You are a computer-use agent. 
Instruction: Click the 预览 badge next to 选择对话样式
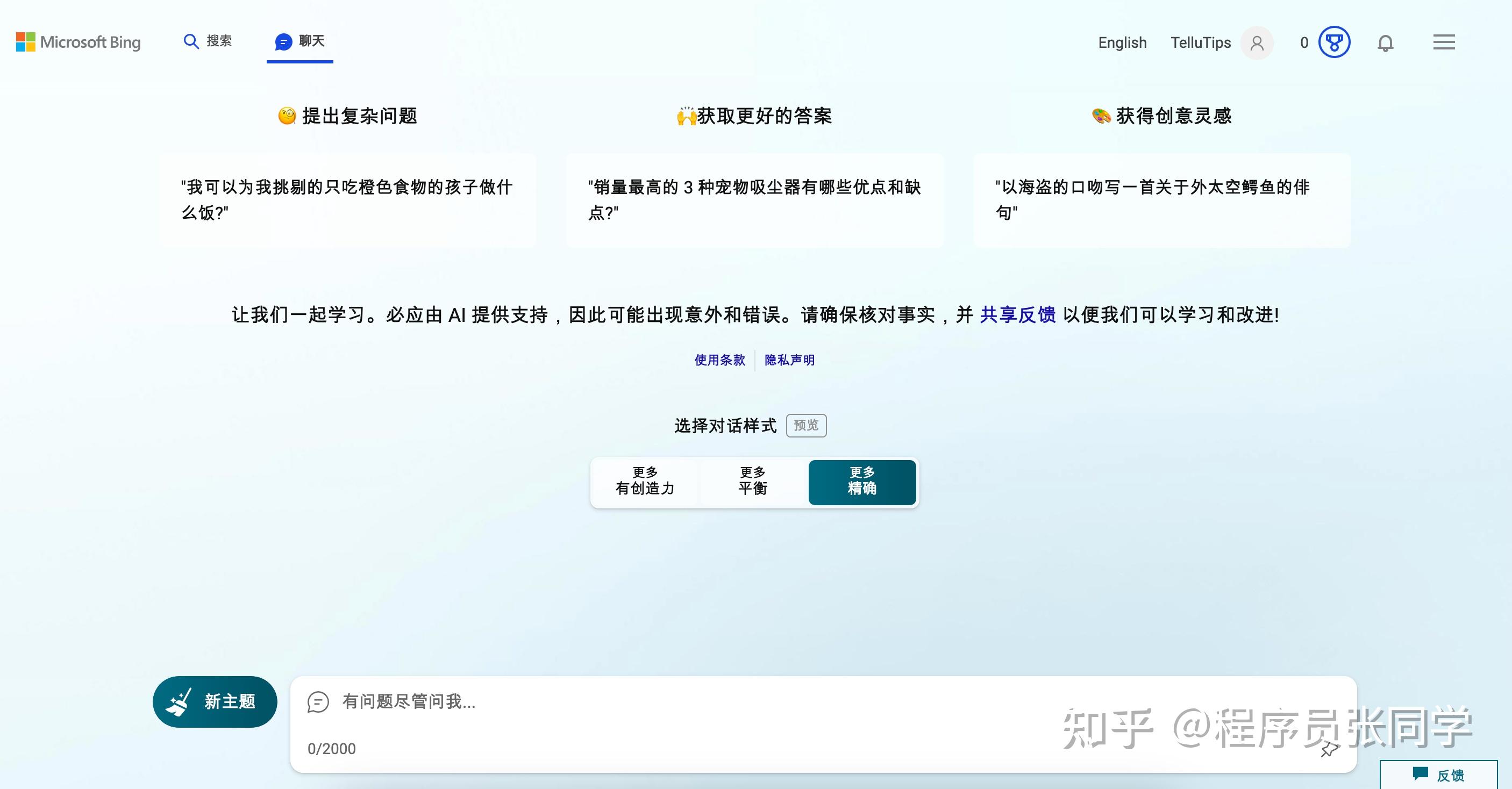[x=806, y=426]
